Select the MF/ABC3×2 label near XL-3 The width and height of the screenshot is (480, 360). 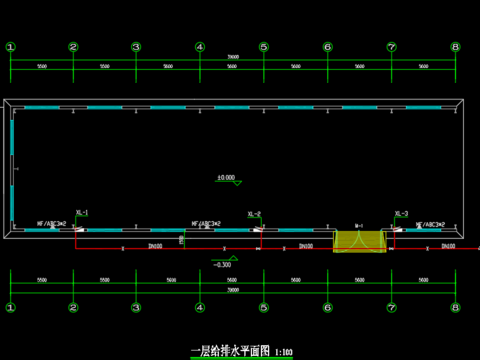coord(430,224)
